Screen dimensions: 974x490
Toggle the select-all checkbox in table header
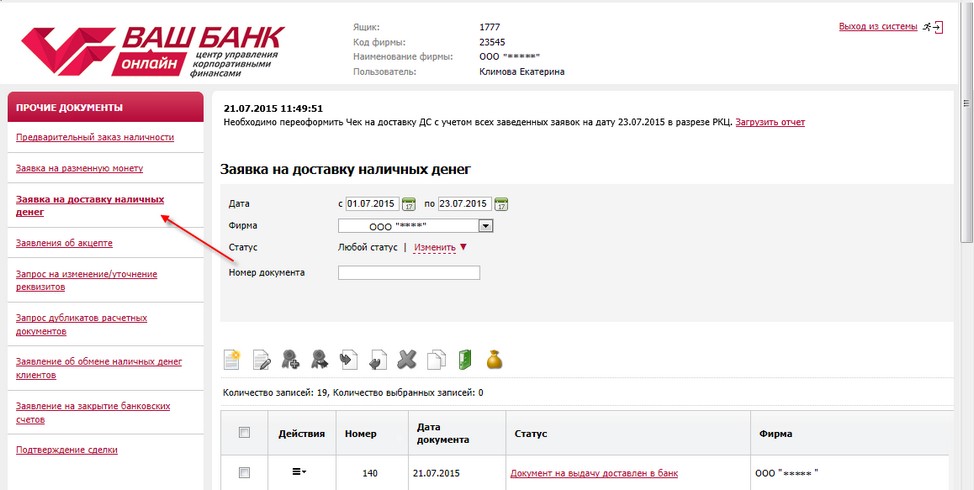245,433
